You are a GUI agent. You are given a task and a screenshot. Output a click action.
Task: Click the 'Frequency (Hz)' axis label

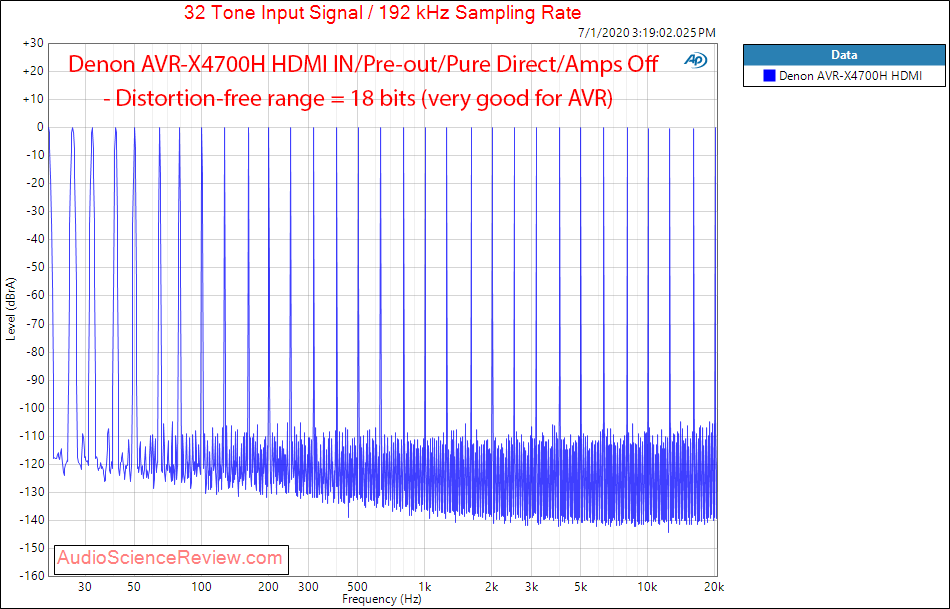(x=382, y=599)
